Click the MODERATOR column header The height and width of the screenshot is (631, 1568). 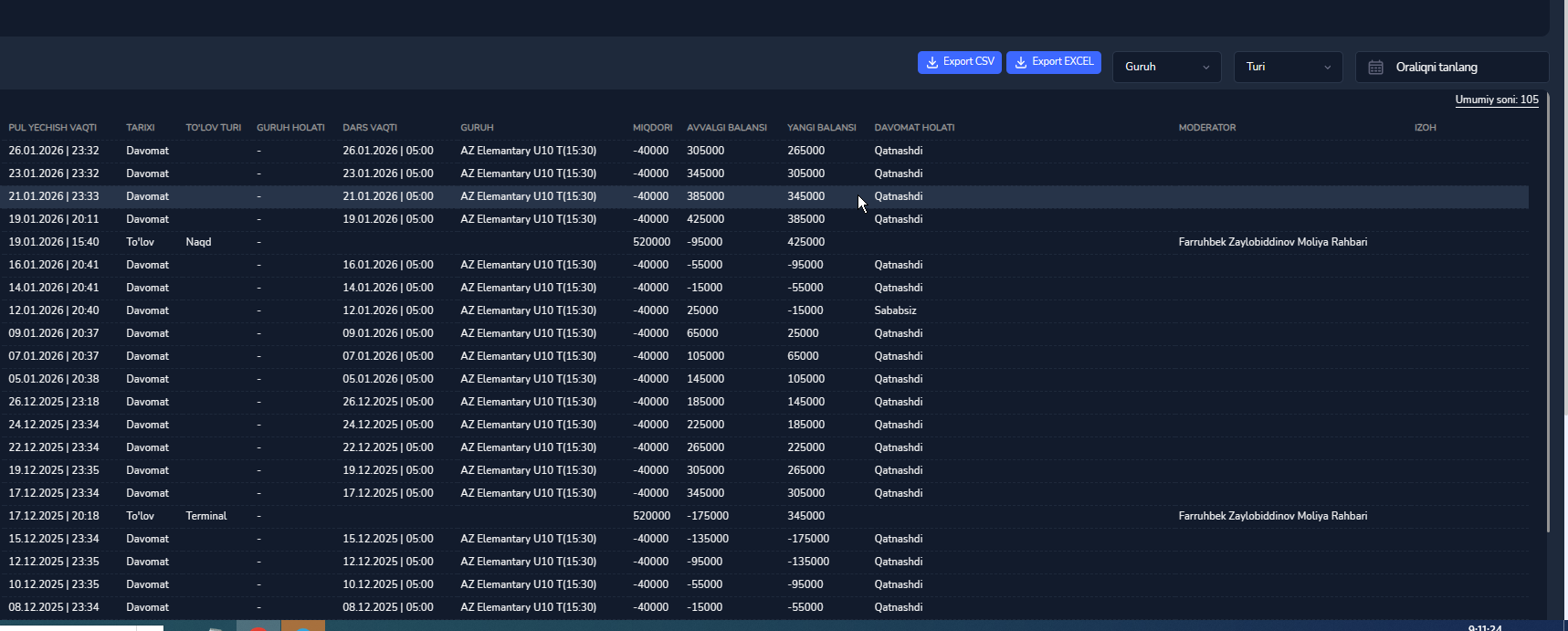pos(1207,128)
